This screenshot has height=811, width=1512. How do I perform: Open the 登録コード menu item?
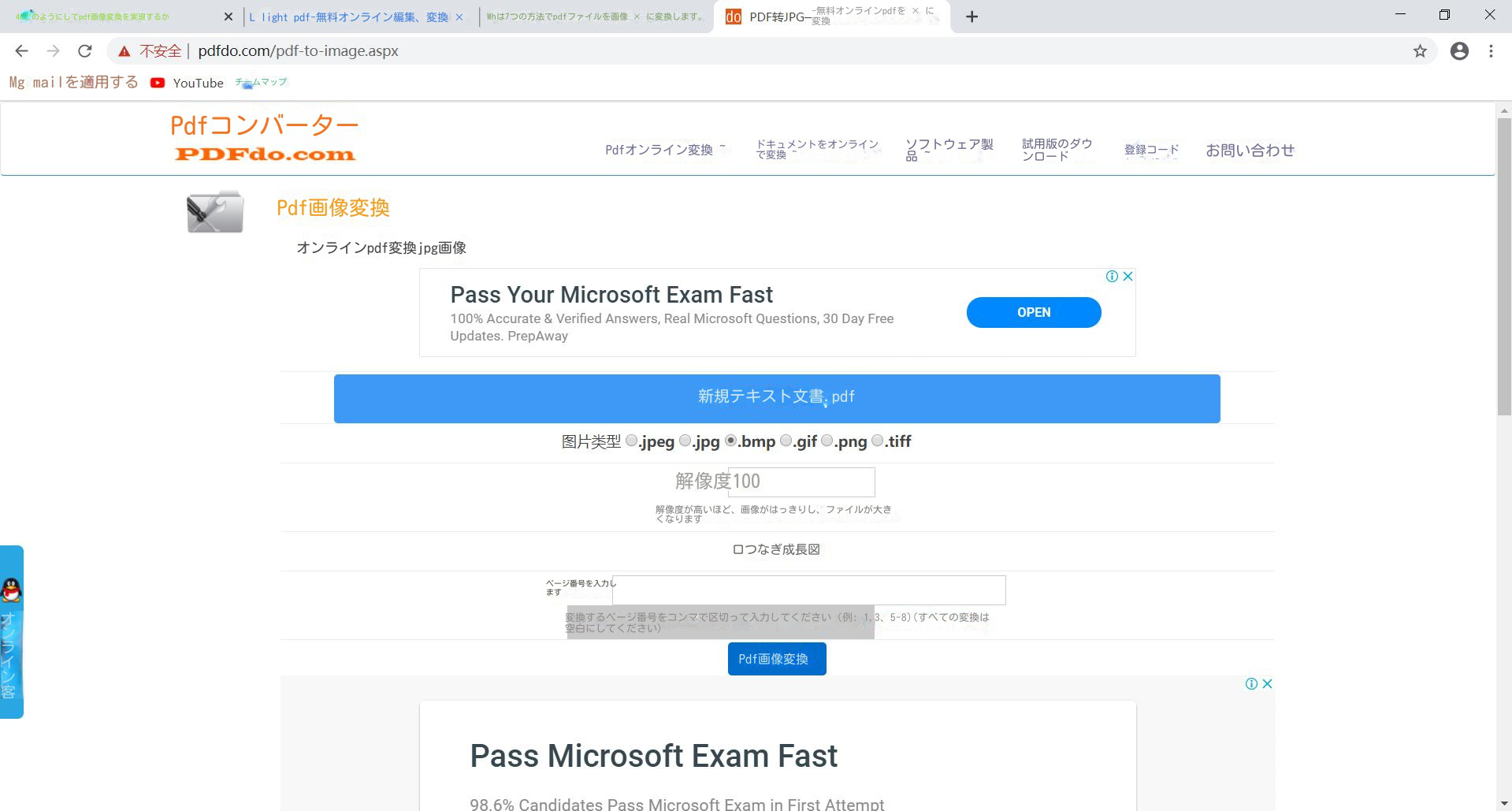click(x=1151, y=150)
